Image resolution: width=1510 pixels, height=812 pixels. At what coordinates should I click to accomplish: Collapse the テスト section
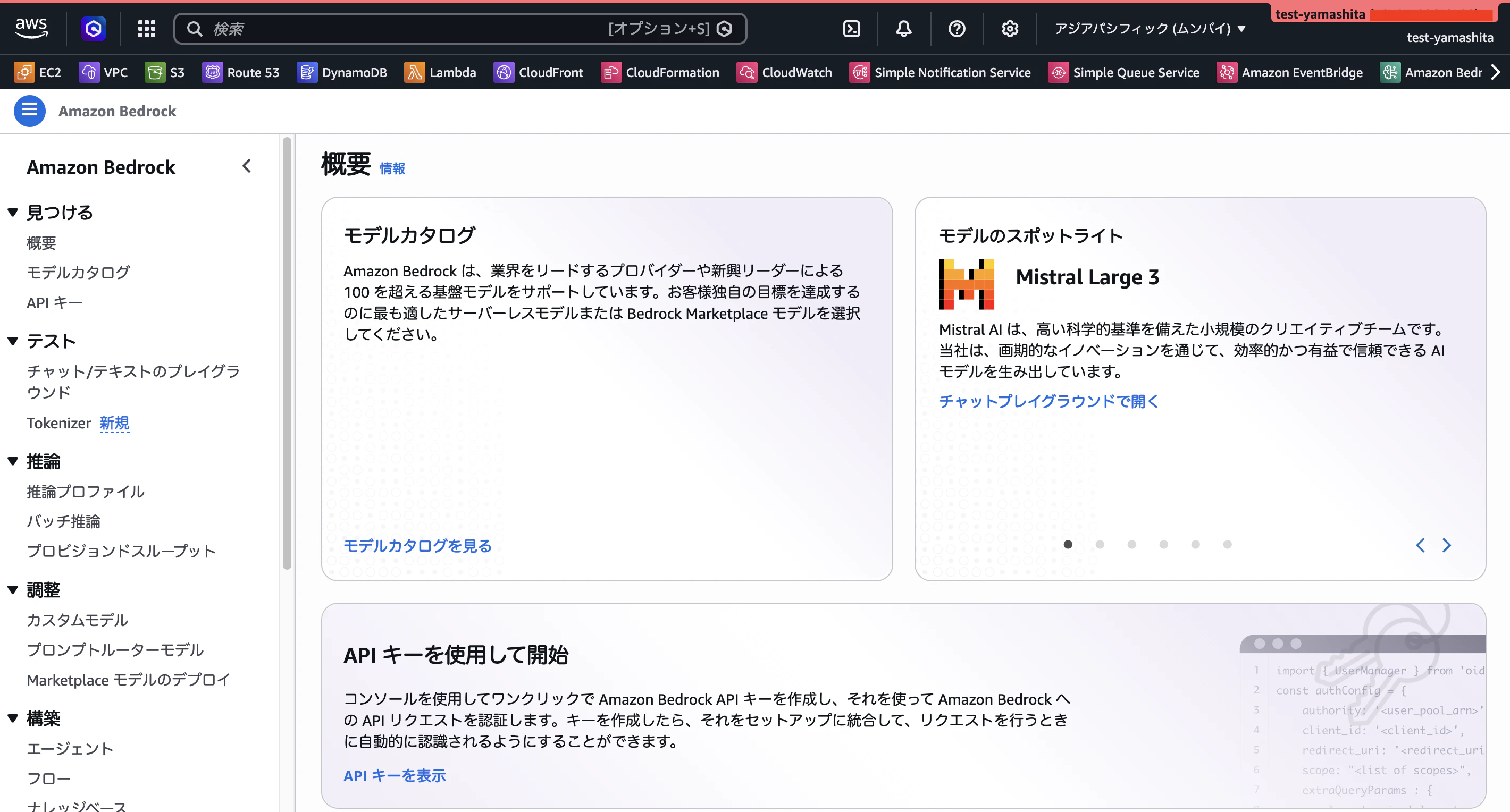coord(13,341)
